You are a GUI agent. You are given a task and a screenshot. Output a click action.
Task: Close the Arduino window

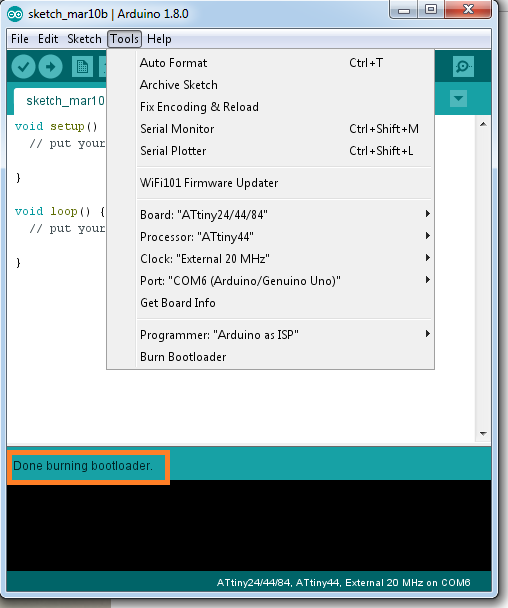coord(468,9)
